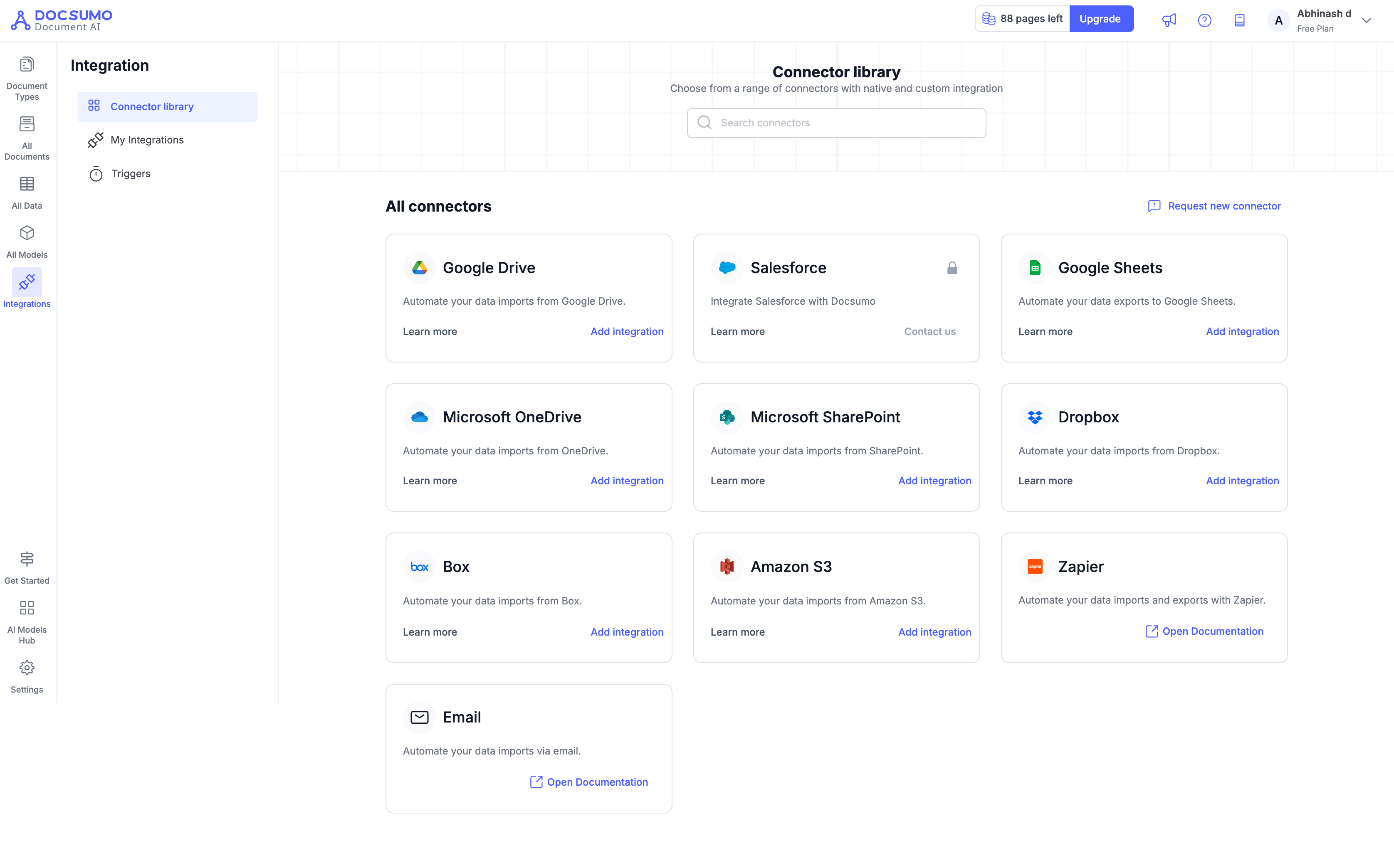This screenshot has height=868, width=1394.
Task: Click the Zapier card title
Action: (1080, 567)
